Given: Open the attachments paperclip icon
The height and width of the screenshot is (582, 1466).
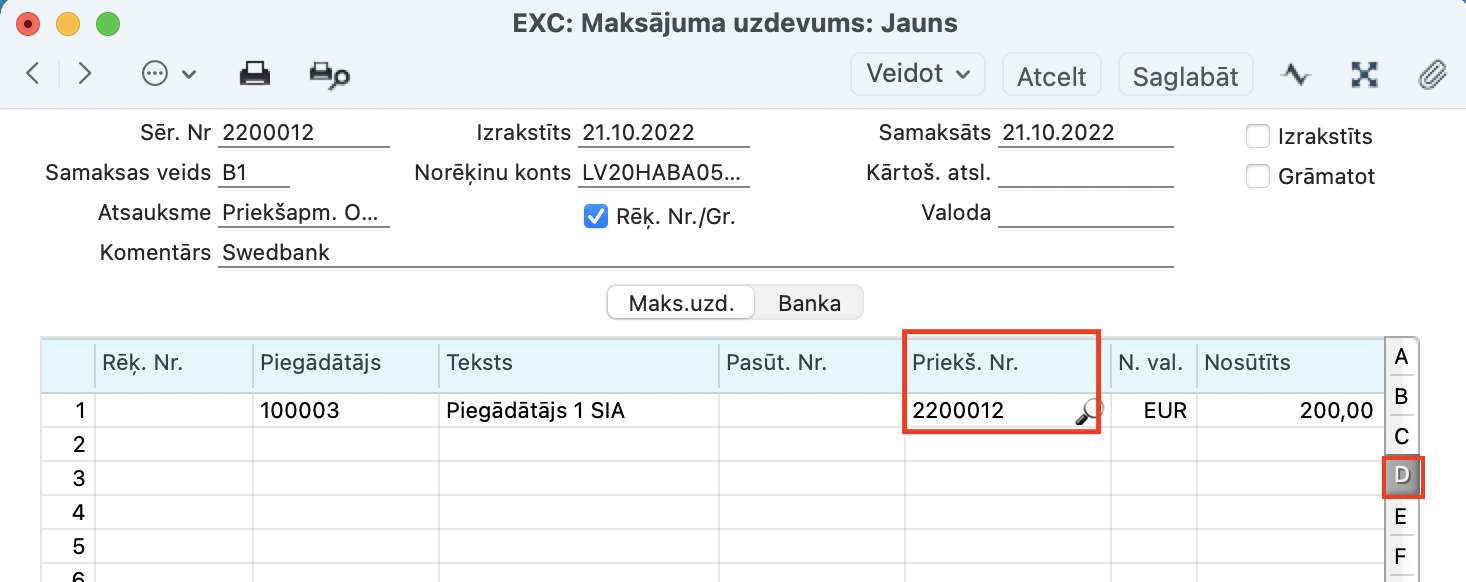Looking at the screenshot, I should (x=1433, y=74).
